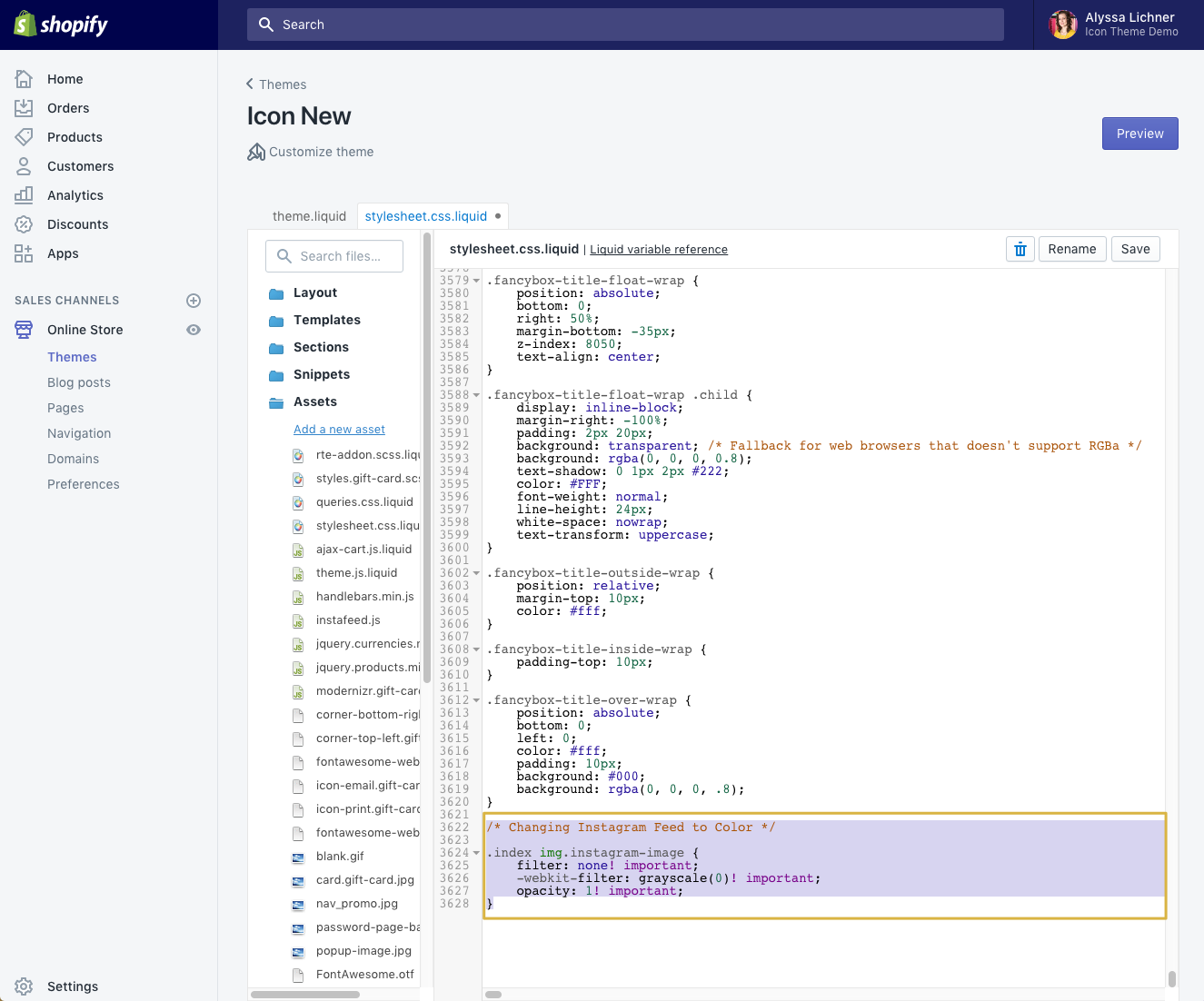Viewport: 1204px width, 1001px height.
Task: Open Liquid variable reference link
Action: 658,250
